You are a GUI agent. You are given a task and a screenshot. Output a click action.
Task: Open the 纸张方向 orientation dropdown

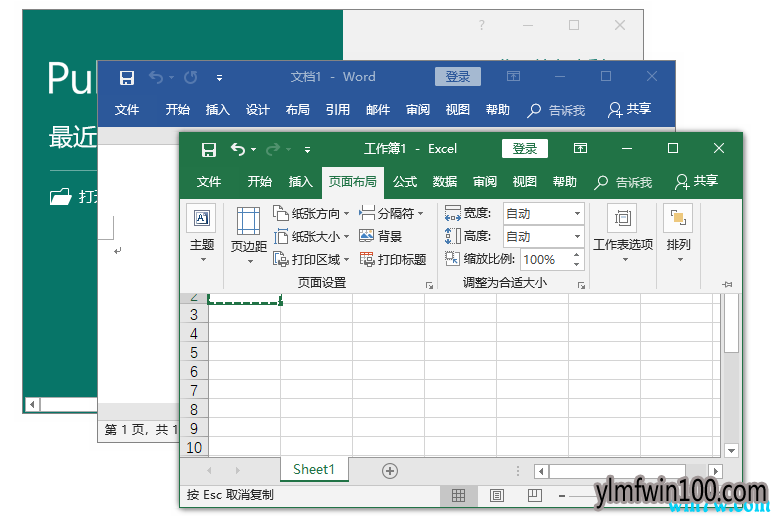click(x=311, y=213)
